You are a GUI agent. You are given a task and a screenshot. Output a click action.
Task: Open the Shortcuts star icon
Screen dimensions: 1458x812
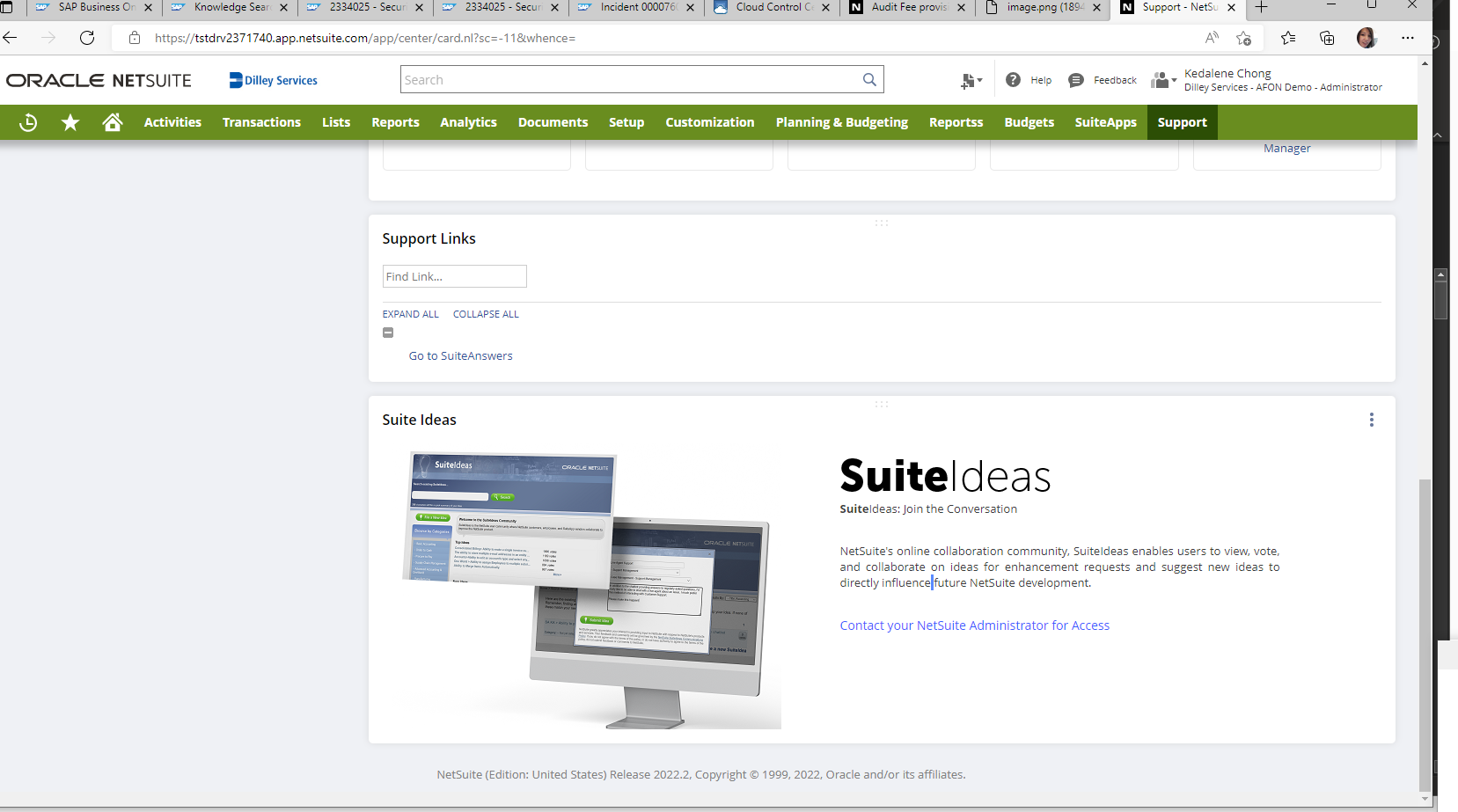tap(70, 122)
